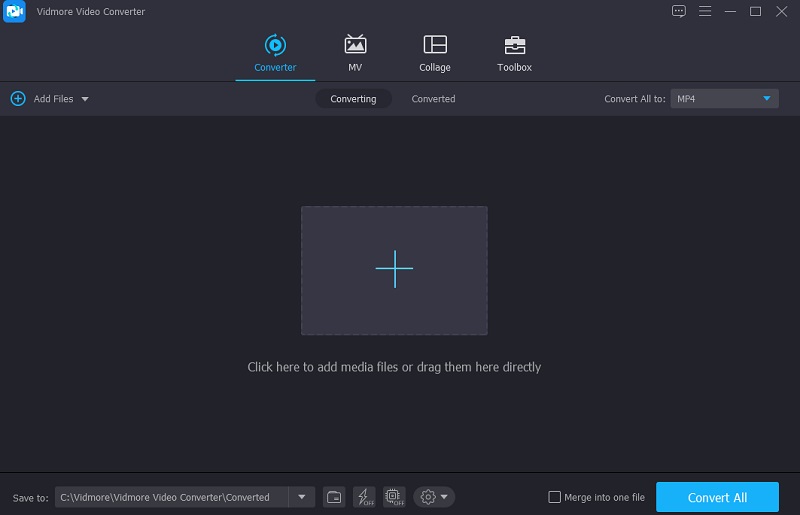Open the Converter section icon
This screenshot has height=515, width=800.
(274, 45)
